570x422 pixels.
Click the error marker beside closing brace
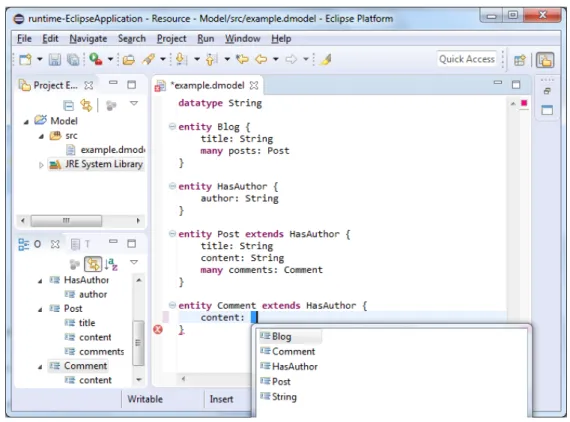158,329
